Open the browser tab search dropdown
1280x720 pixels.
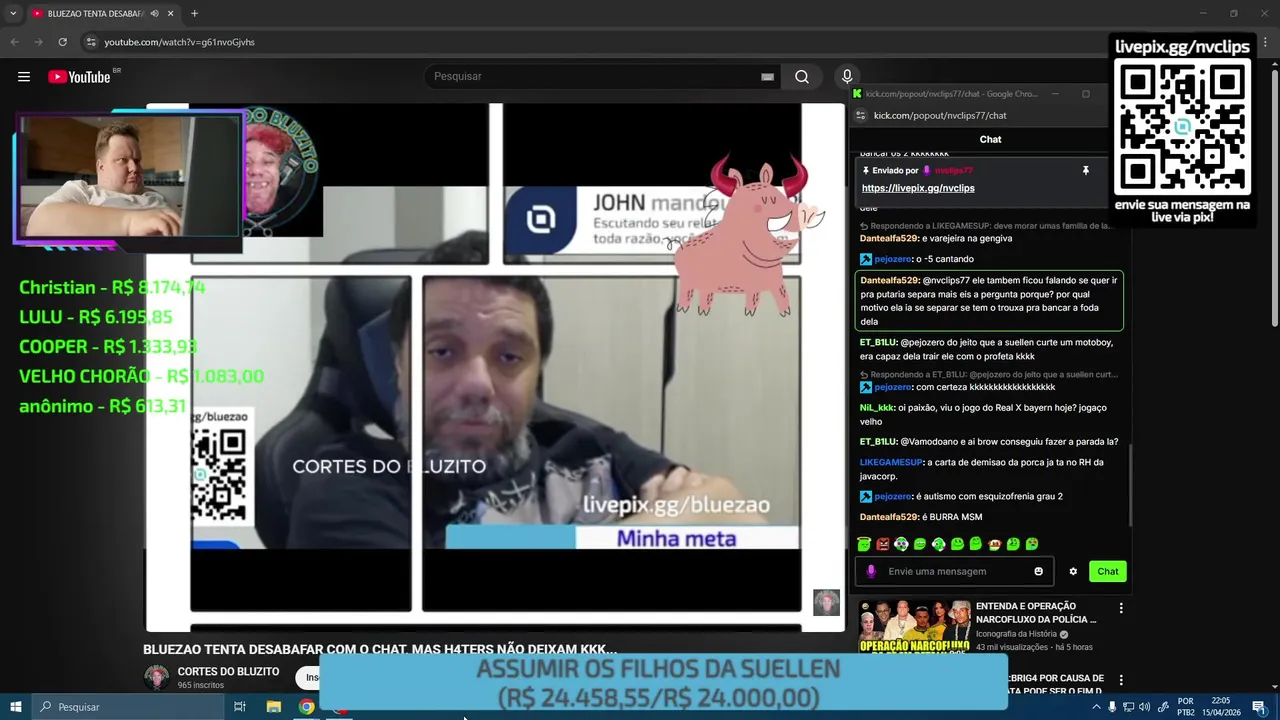point(13,14)
